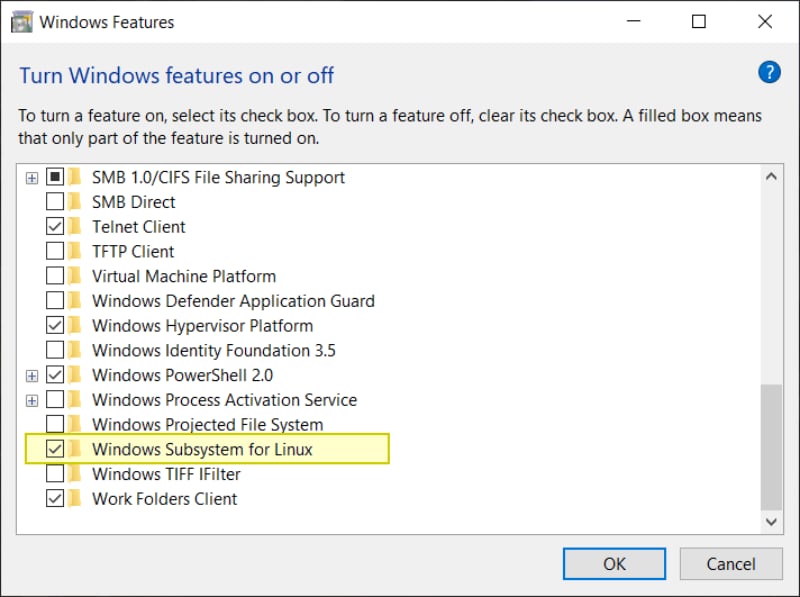Enable the TFTP Client checkbox
This screenshot has width=800, height=597.
(55, 251)
